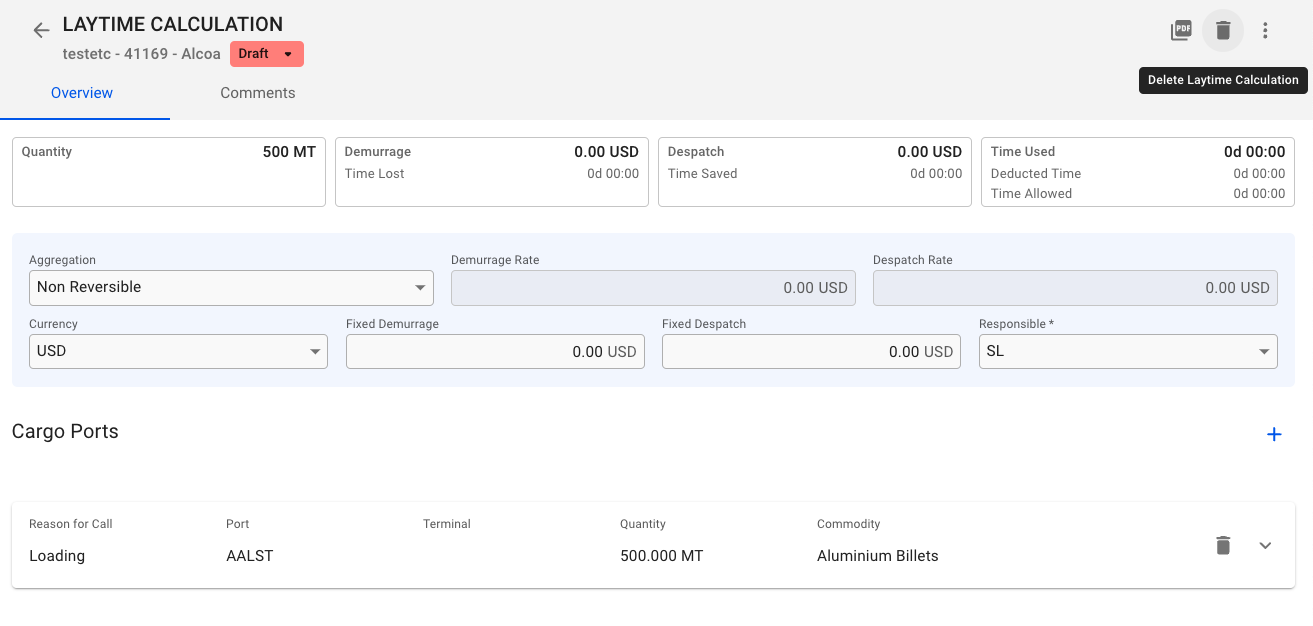Delete the laytime calculation via trash icon
The height and width of the screenshot is (626, 1313).
point(1223,30)
